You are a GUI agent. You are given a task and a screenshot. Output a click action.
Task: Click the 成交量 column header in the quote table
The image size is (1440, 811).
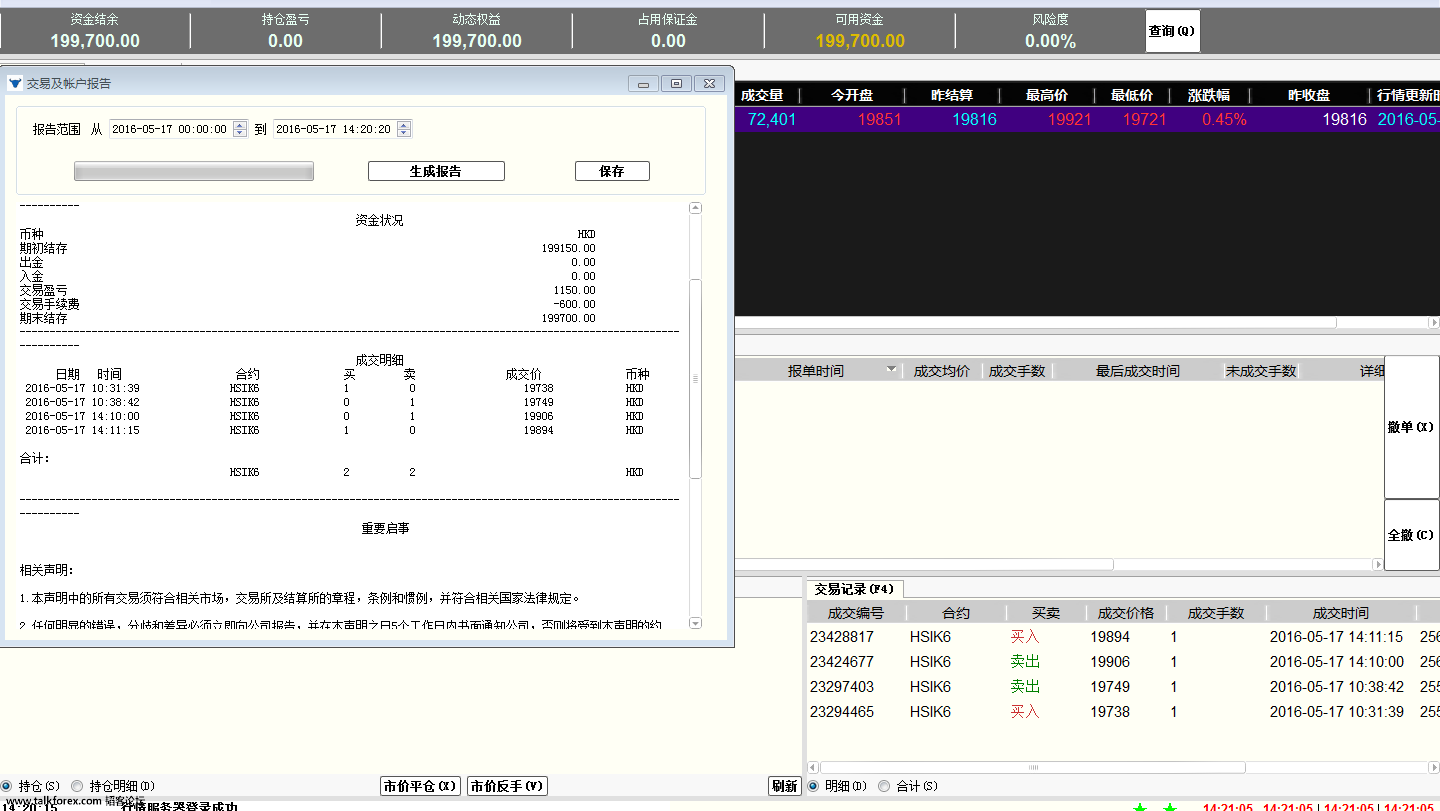tap(762, 95)
